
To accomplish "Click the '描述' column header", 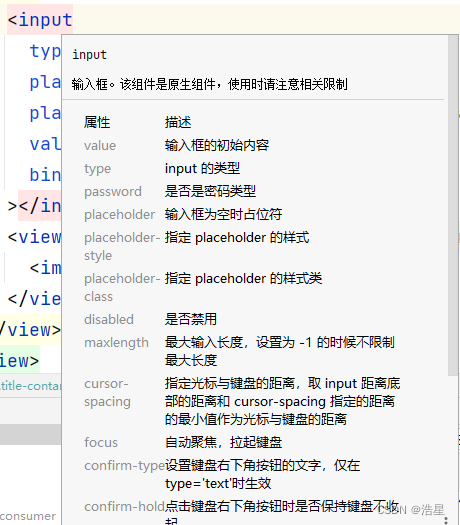I will 178,122.
